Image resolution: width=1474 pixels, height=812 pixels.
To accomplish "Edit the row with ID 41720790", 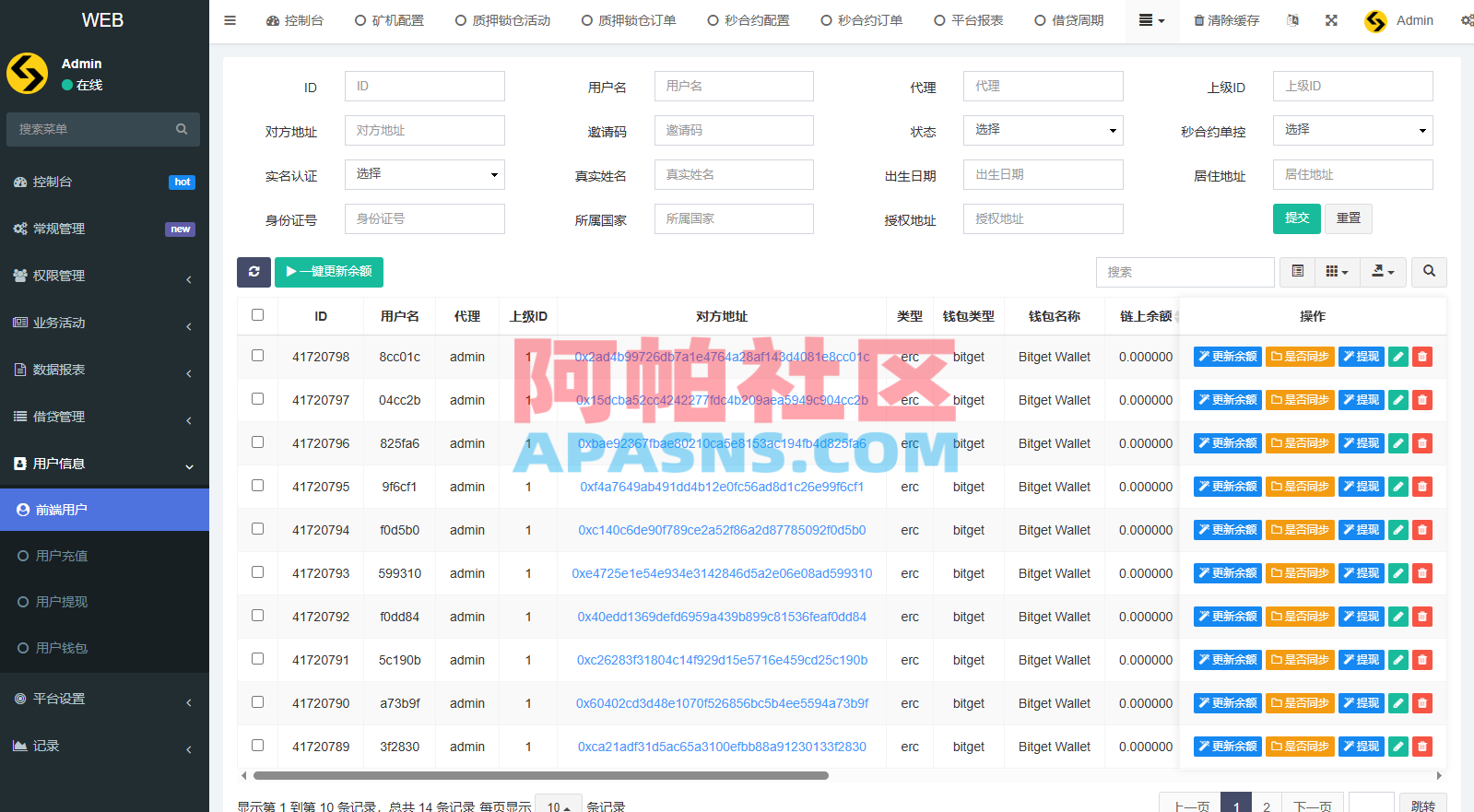I will 1398,703.
